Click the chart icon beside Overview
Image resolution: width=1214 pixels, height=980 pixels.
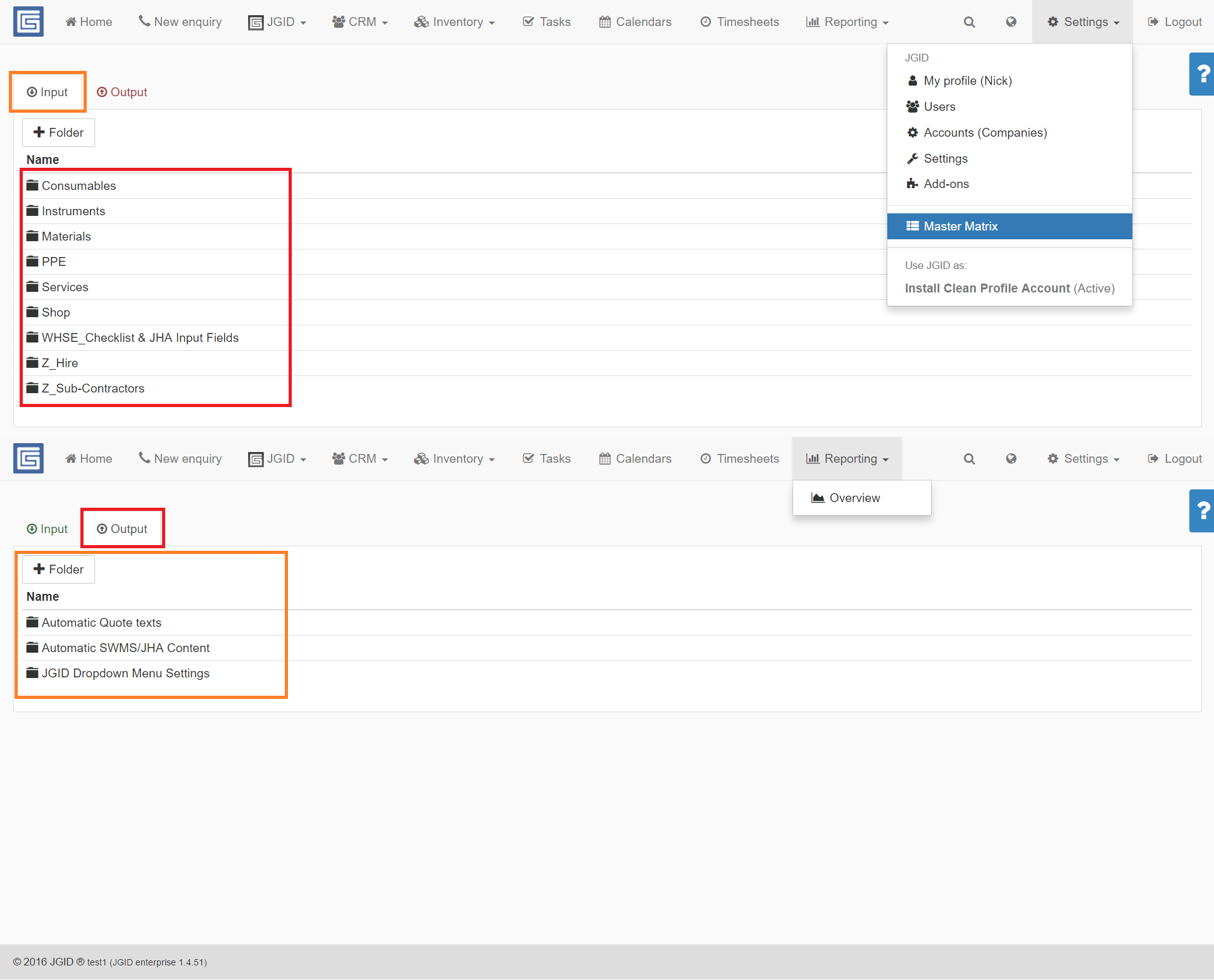(818, 498)
